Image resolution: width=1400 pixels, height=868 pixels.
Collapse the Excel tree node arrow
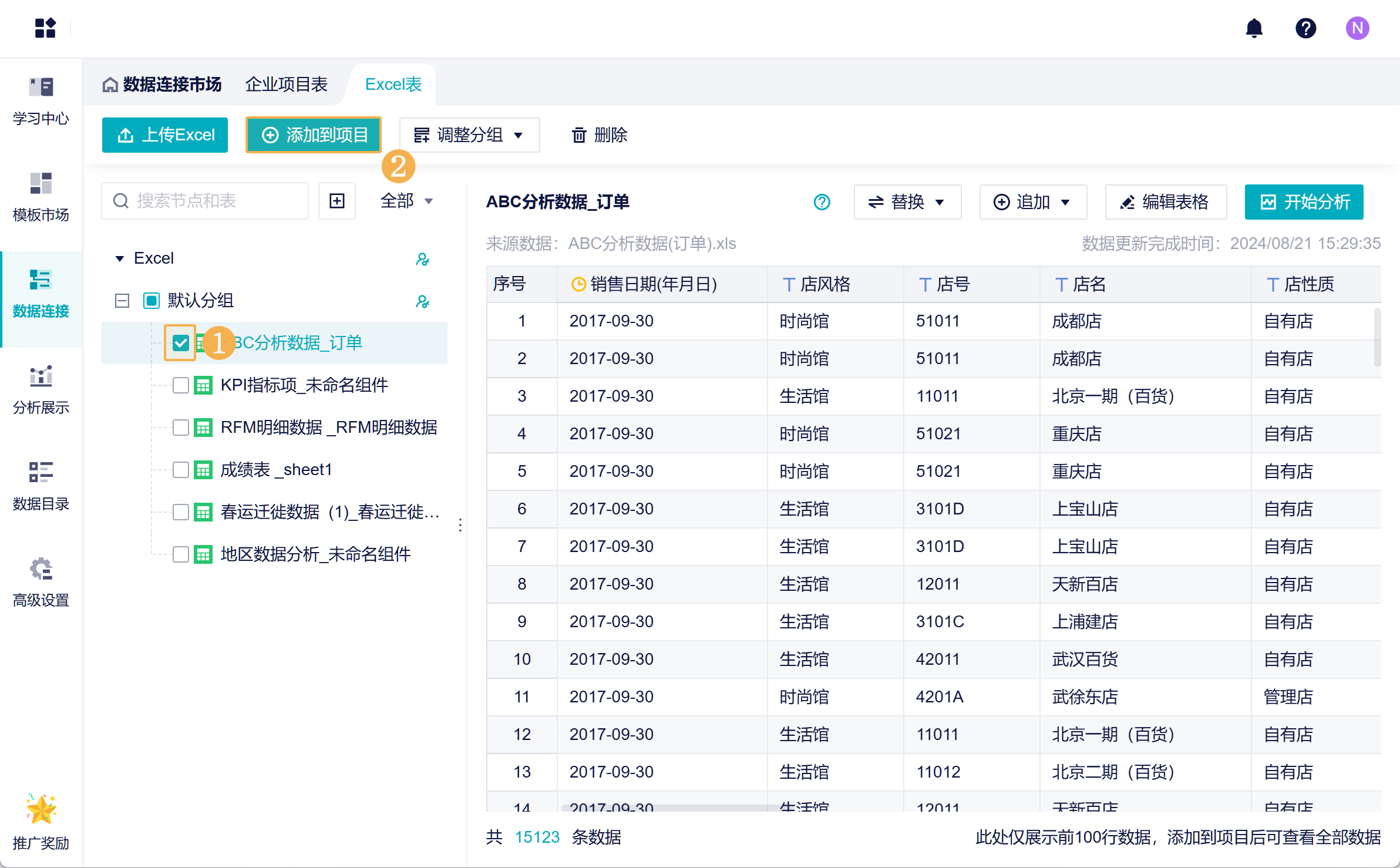coord(120,258)
